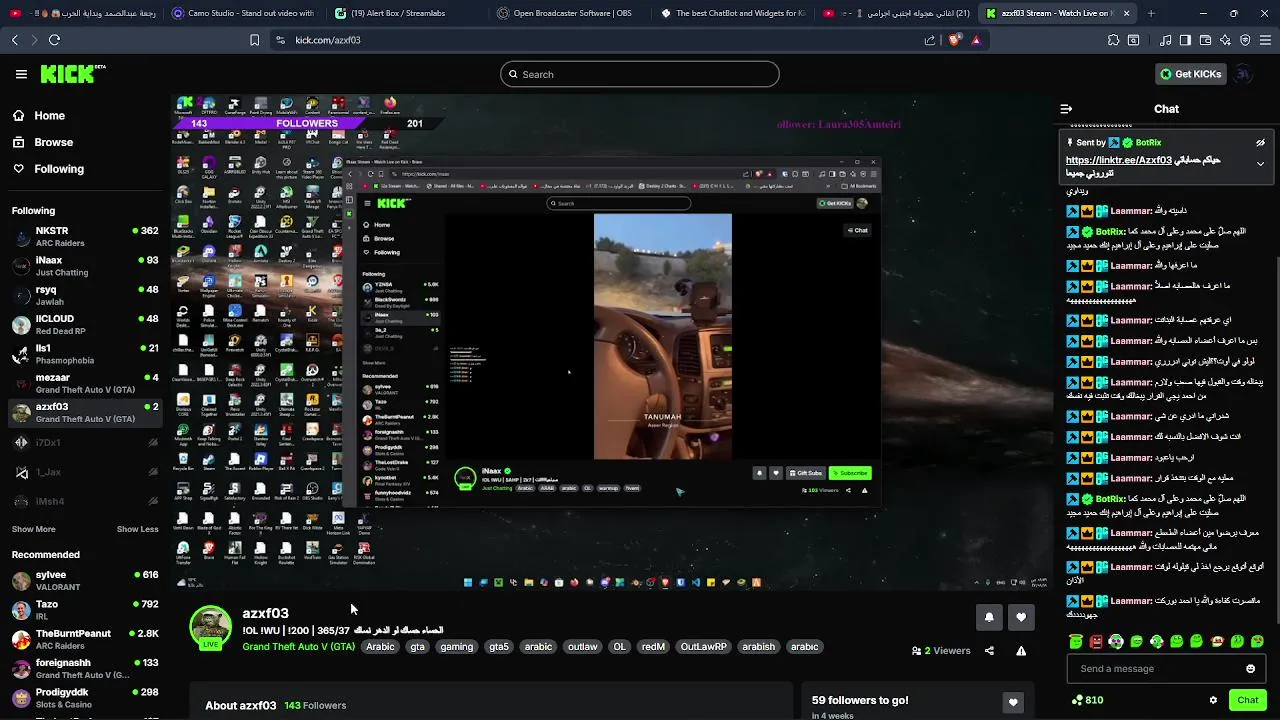This screenshot has width=1280, height=720.
Task: Open the browser main menu
Action: (1265, 40)
